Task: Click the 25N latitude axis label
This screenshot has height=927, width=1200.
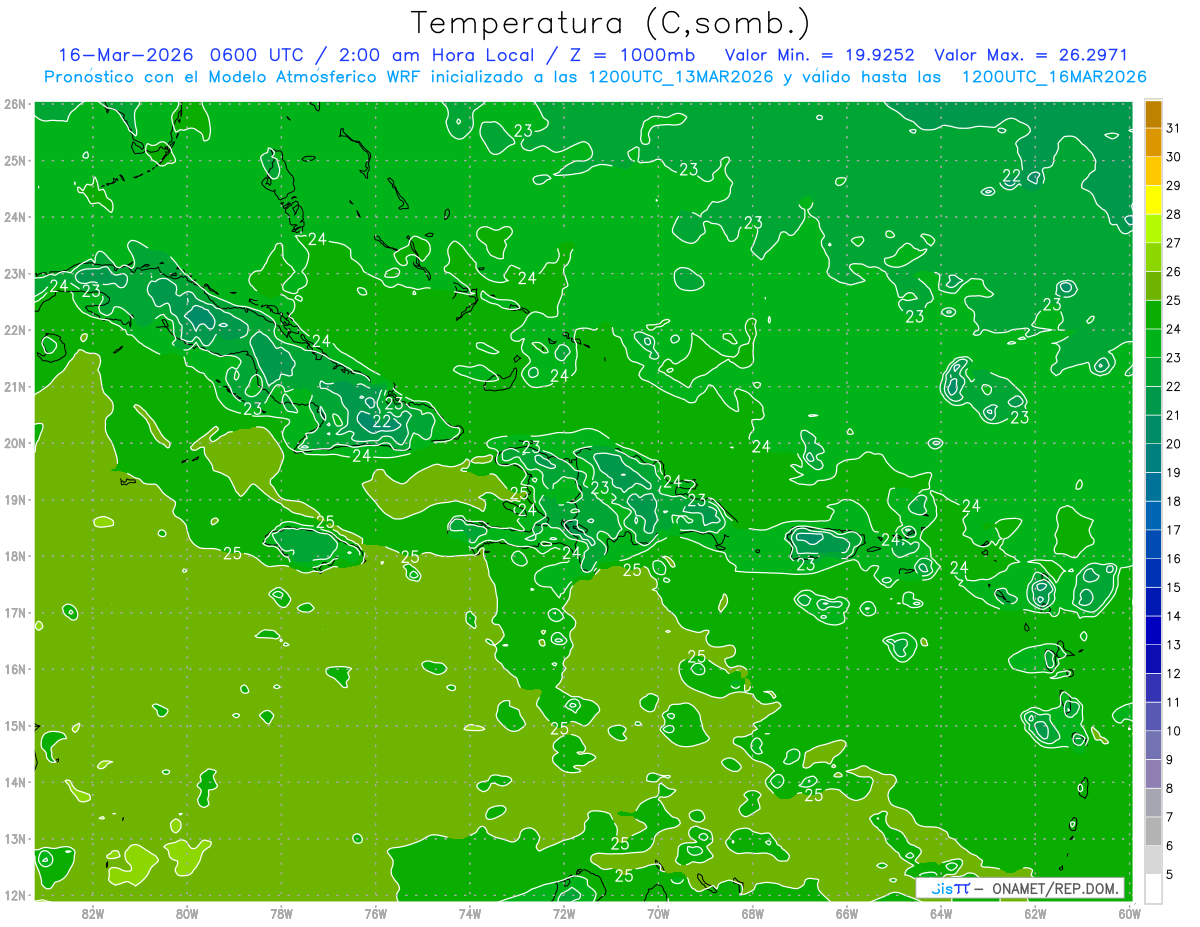Action: click(14, 160)
